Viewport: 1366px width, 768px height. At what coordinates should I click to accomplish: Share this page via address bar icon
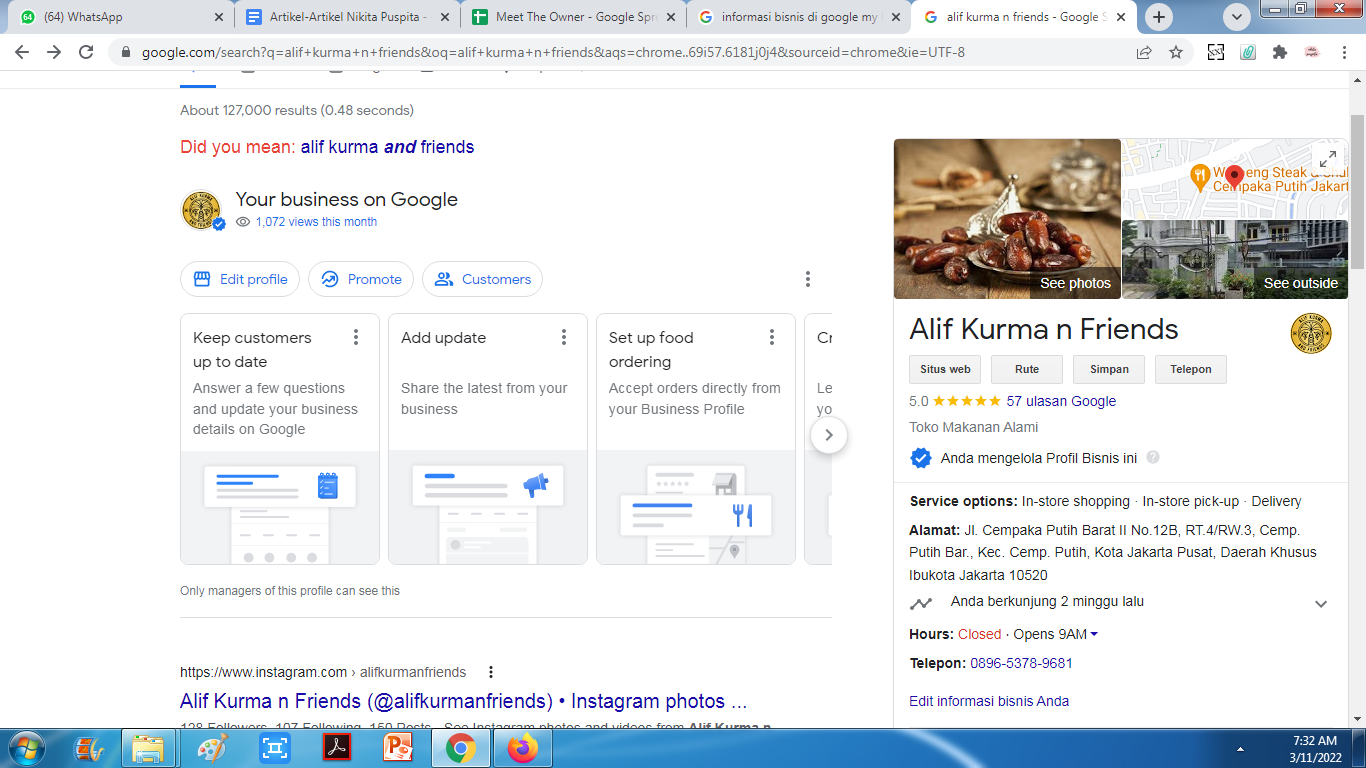point(1144,52)
